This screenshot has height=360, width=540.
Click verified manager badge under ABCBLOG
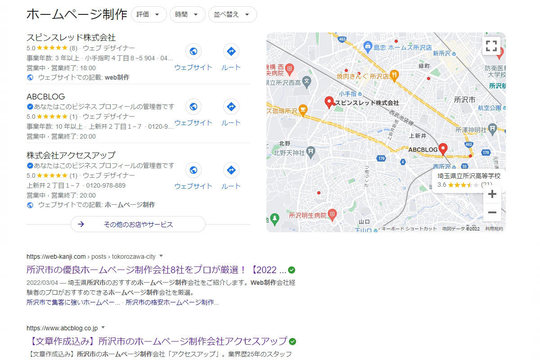pyautogui.click(x=30, y=107)
